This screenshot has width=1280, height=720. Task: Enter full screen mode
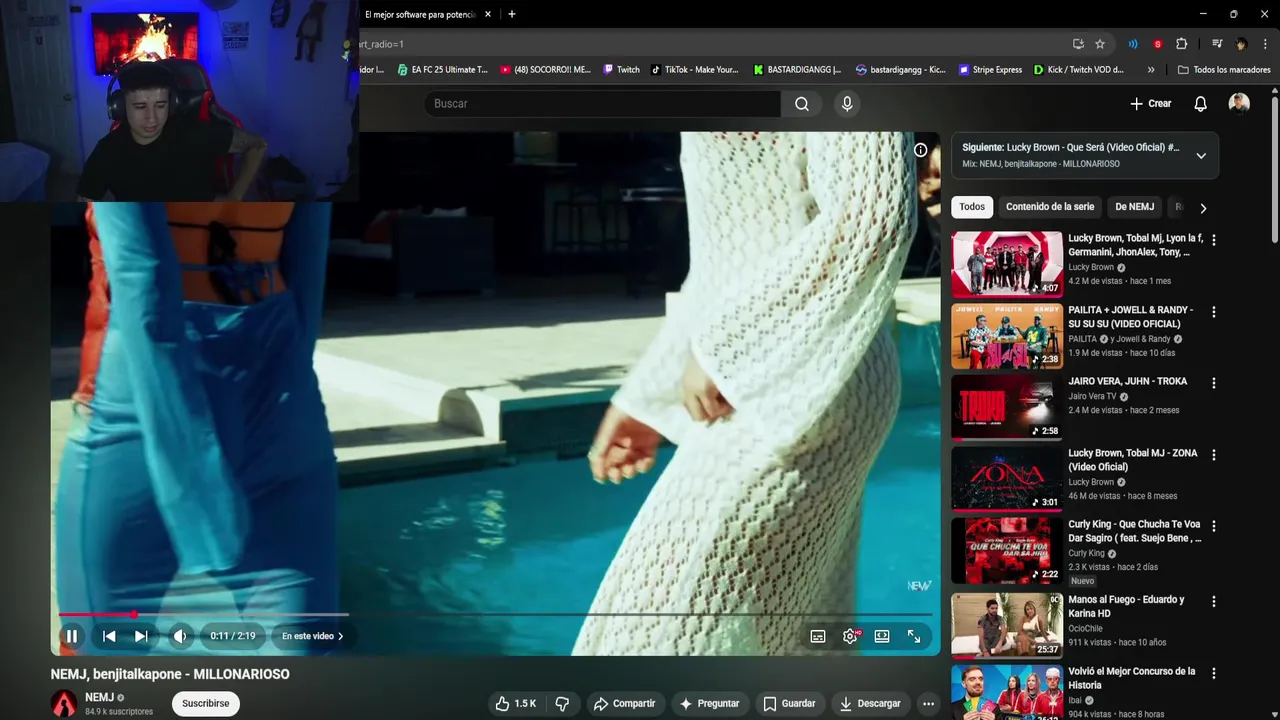coord(914,636)
